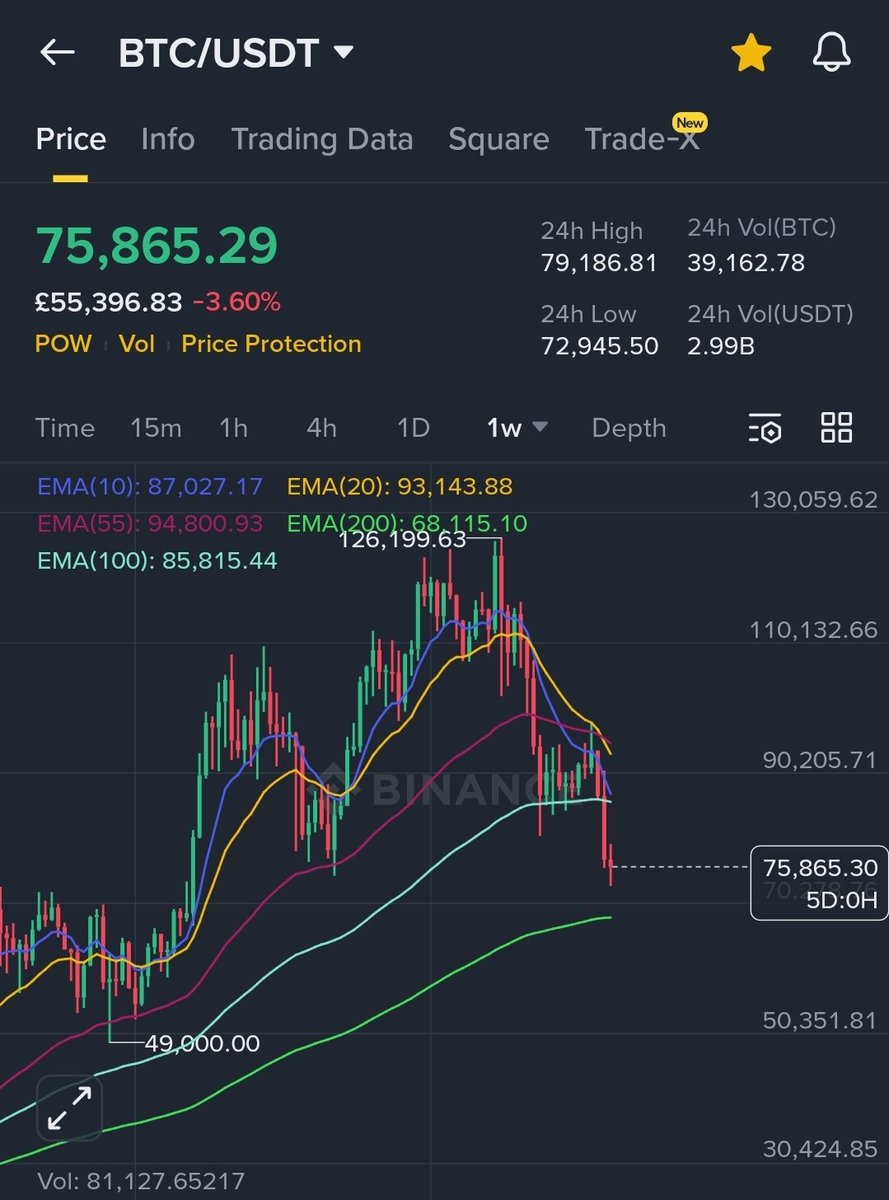This screenshot has width=889, height=1200.
Task: Tap the EMA(100) indicator label
Action: (x=157, y=561)
